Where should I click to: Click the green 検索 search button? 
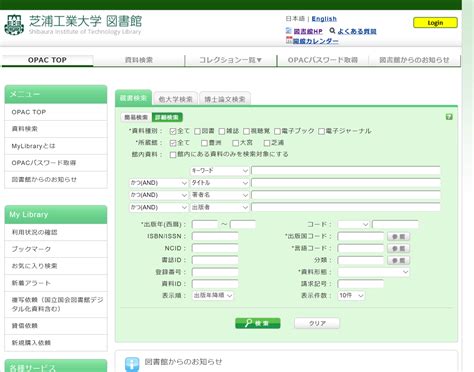(258, 323)
